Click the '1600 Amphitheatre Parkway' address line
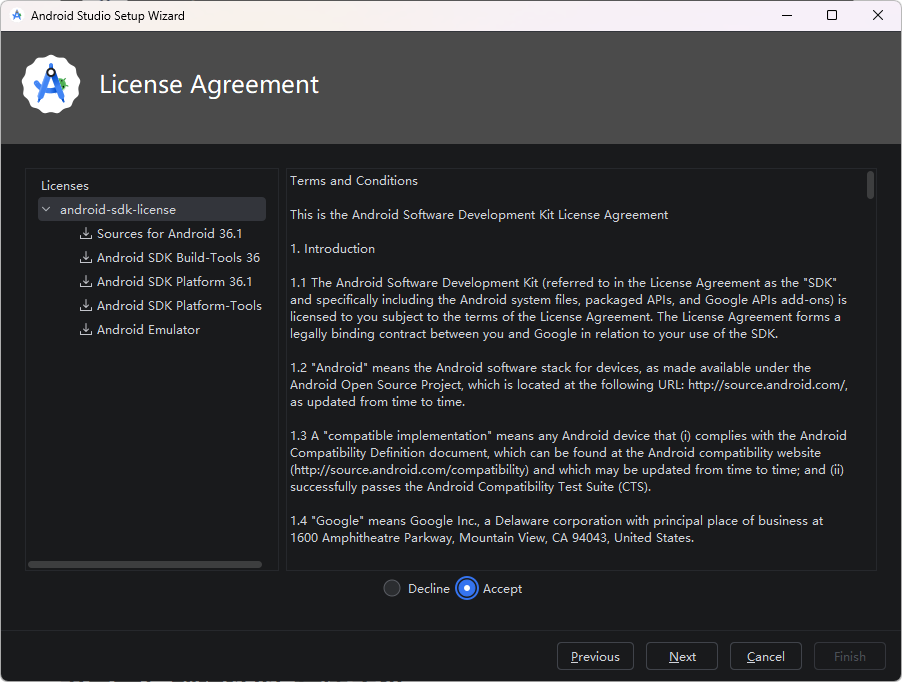 tap(492, 538)
